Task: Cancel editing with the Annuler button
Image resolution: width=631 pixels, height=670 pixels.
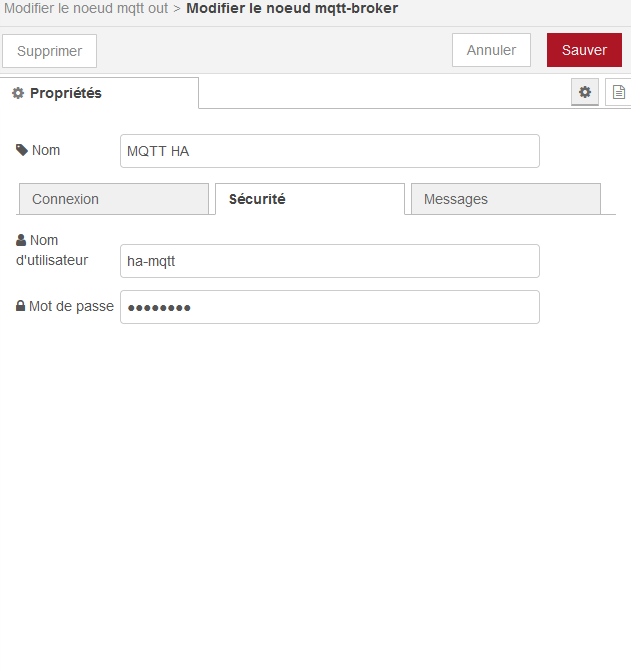Action: (x=491, y=50)
